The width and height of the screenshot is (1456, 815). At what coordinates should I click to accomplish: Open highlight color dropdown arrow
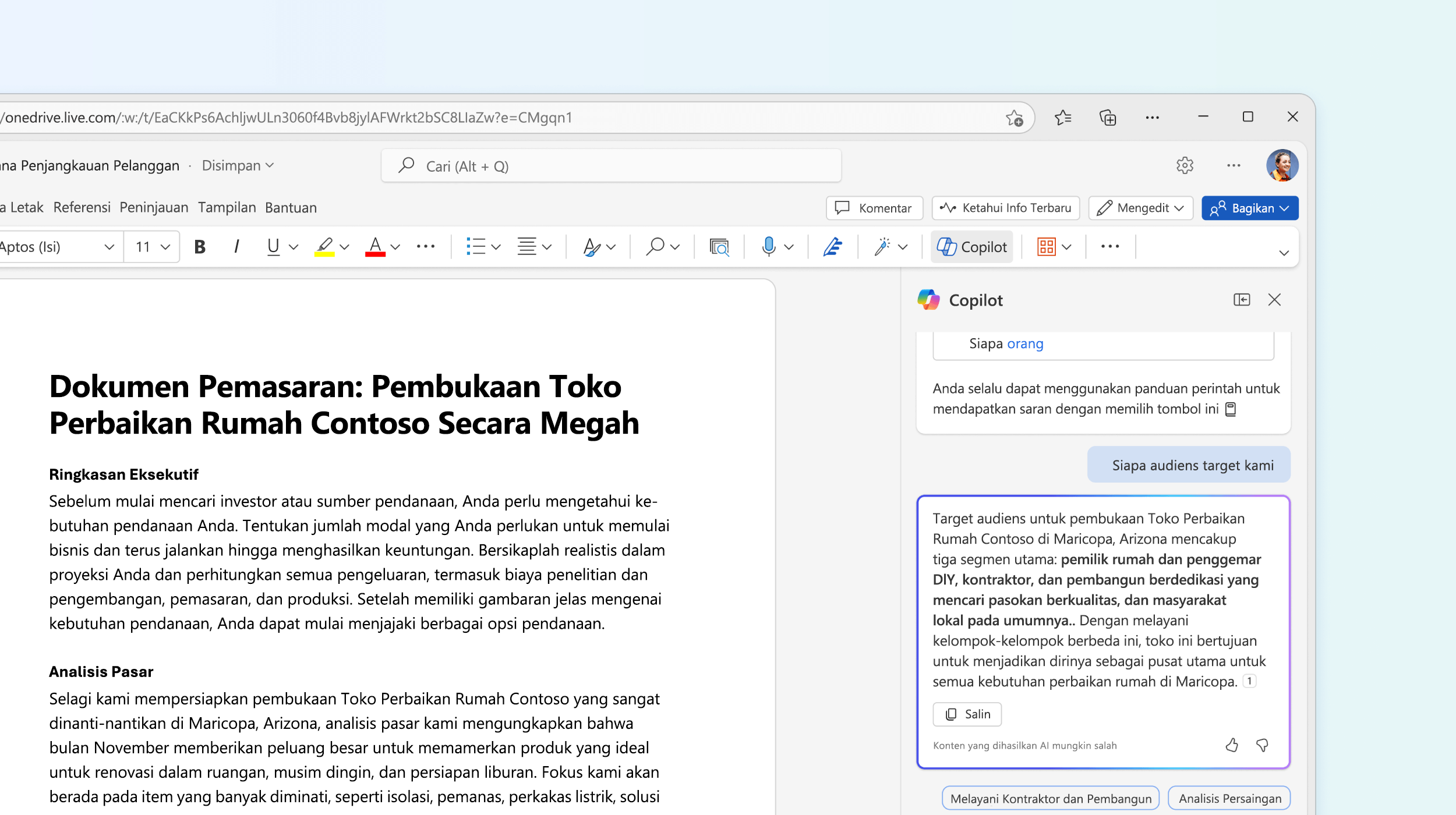[344, 247]
